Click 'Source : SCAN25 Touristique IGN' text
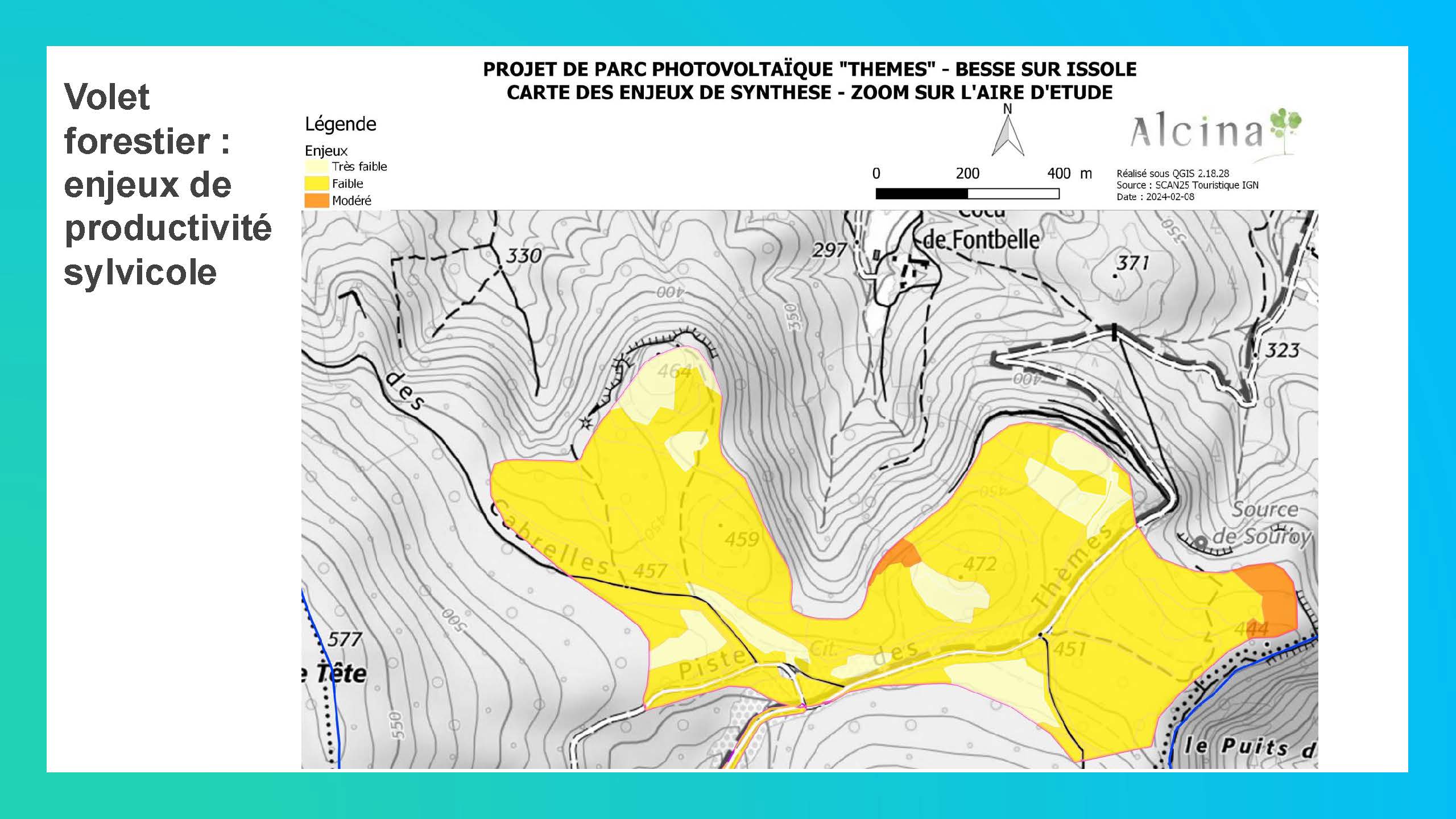This screenshot has width=1456, height=819. pos(1188,185)
